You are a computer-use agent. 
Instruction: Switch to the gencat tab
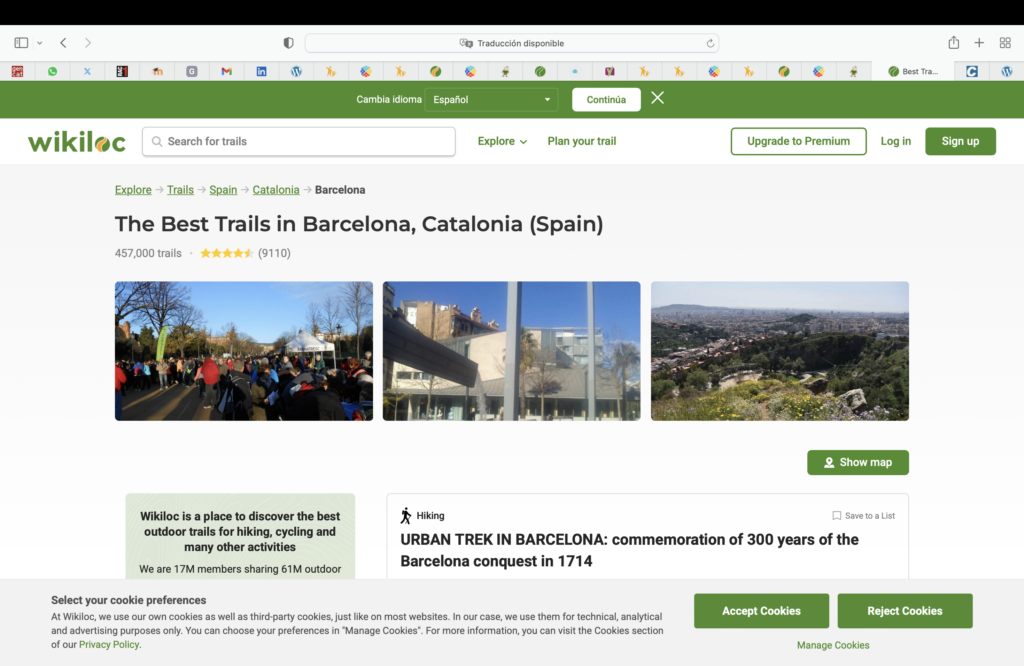[x=18, y=71]
